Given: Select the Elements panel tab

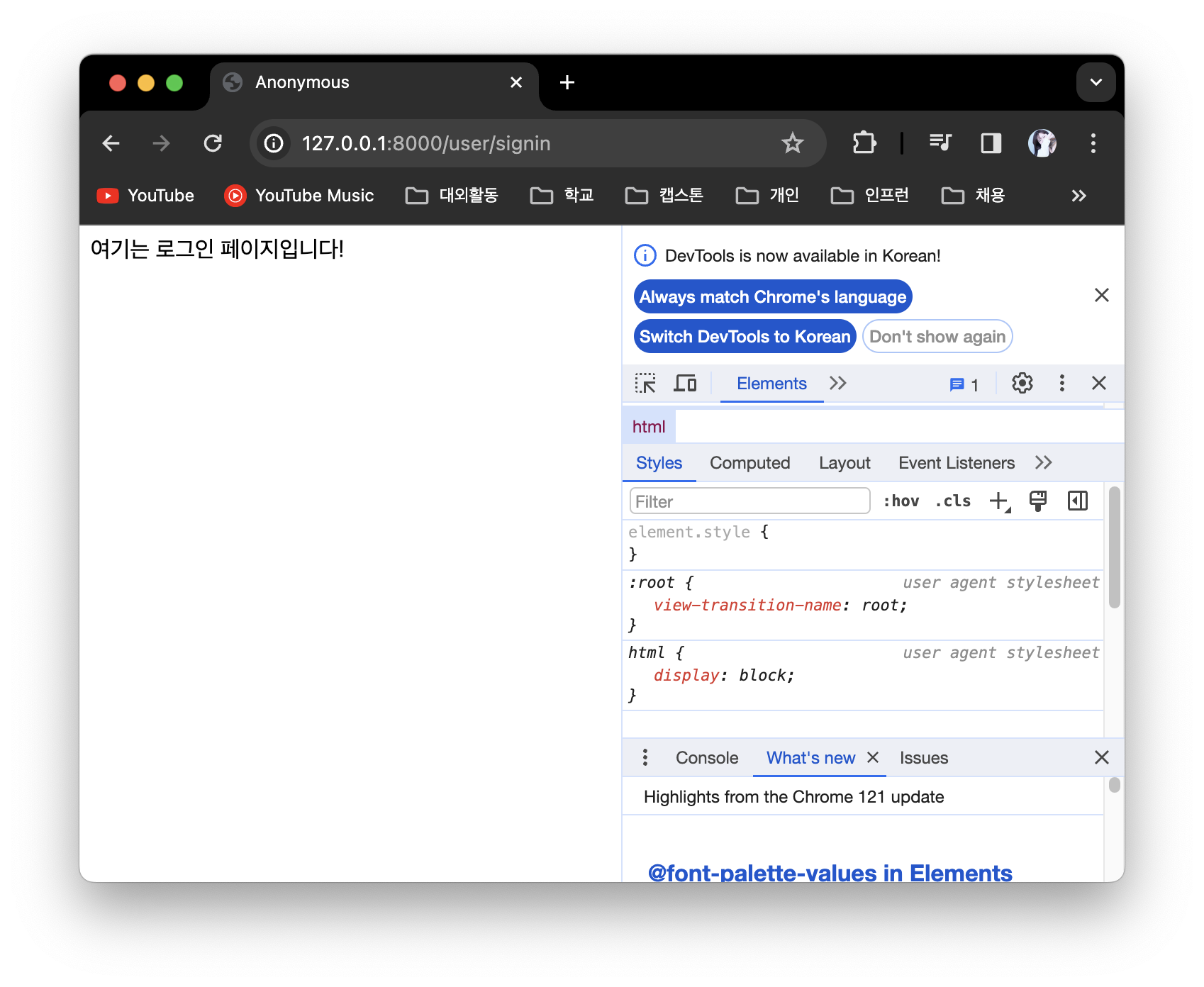Looking at the screenshot, I should (771, 384).
